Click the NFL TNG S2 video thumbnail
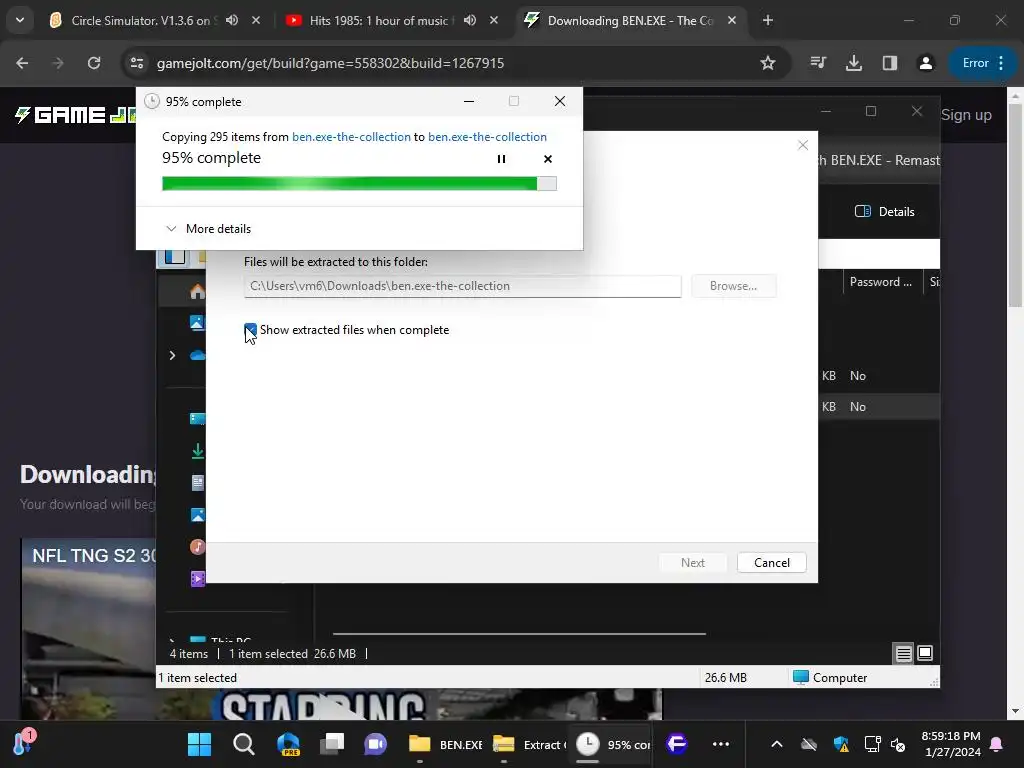Viewport: 1024px width, 768px height. pyautogui.click(x=89, y=628)
